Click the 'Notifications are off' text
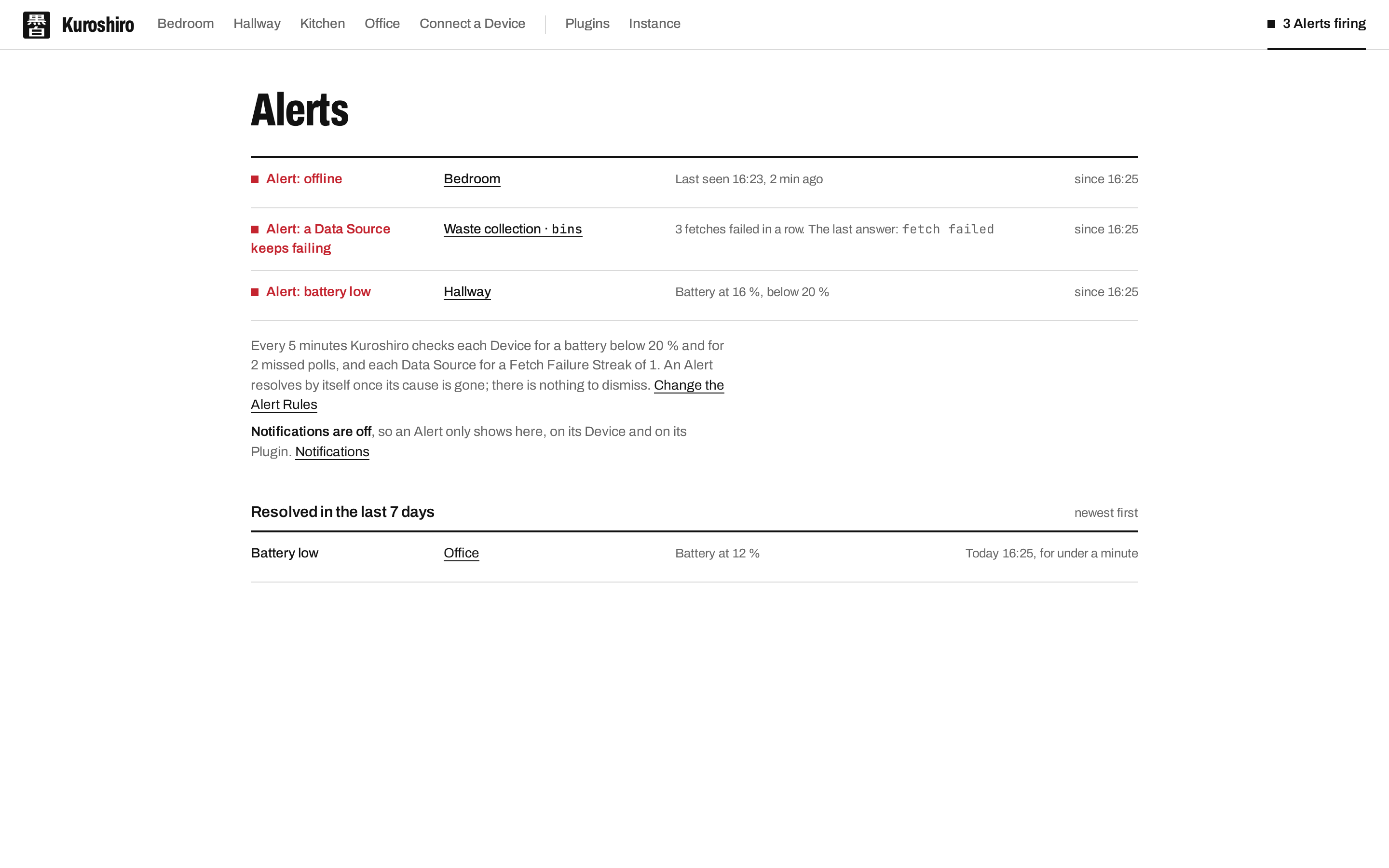Image resolution: width=1389 pixels, height=868 pixels. (311, 432)
